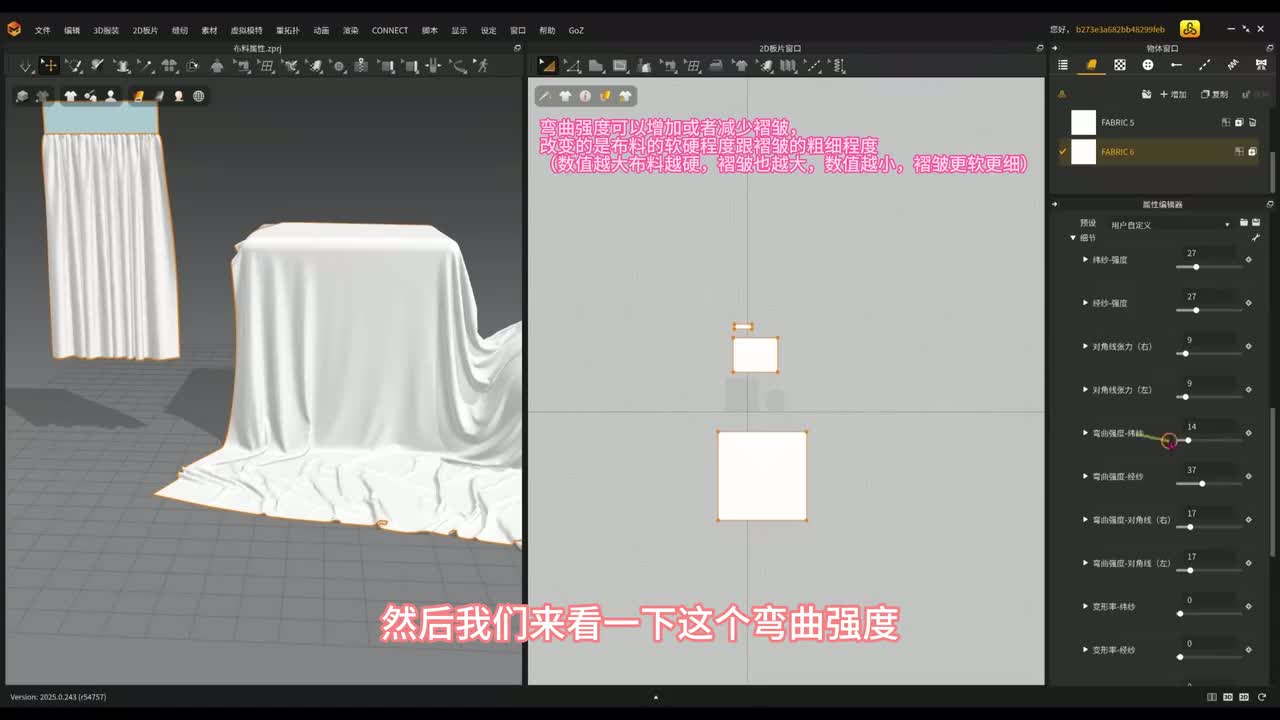
Task: Click the pen icon in 2D view overlay
Action: (x=545, y=96)
